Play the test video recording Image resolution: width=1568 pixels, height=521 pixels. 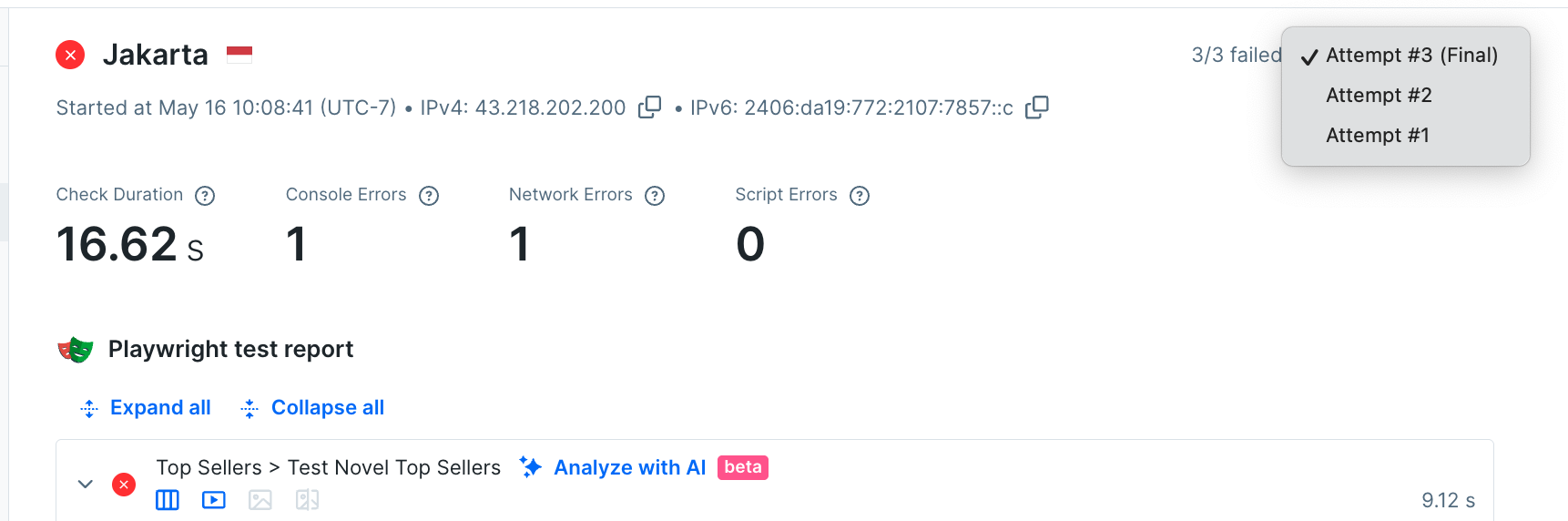pyautogui.click(x=214, y=500)
